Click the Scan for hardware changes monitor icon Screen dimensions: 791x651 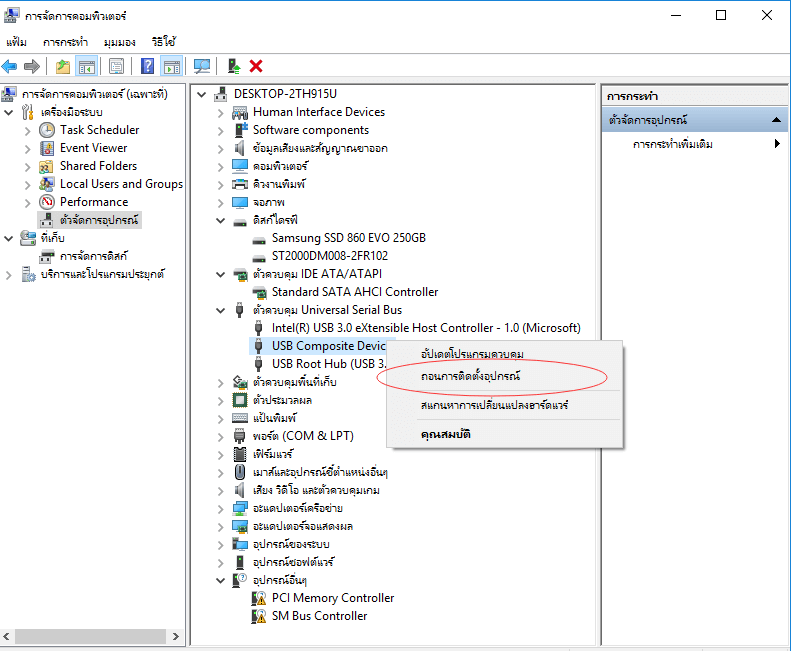point(202,66)
